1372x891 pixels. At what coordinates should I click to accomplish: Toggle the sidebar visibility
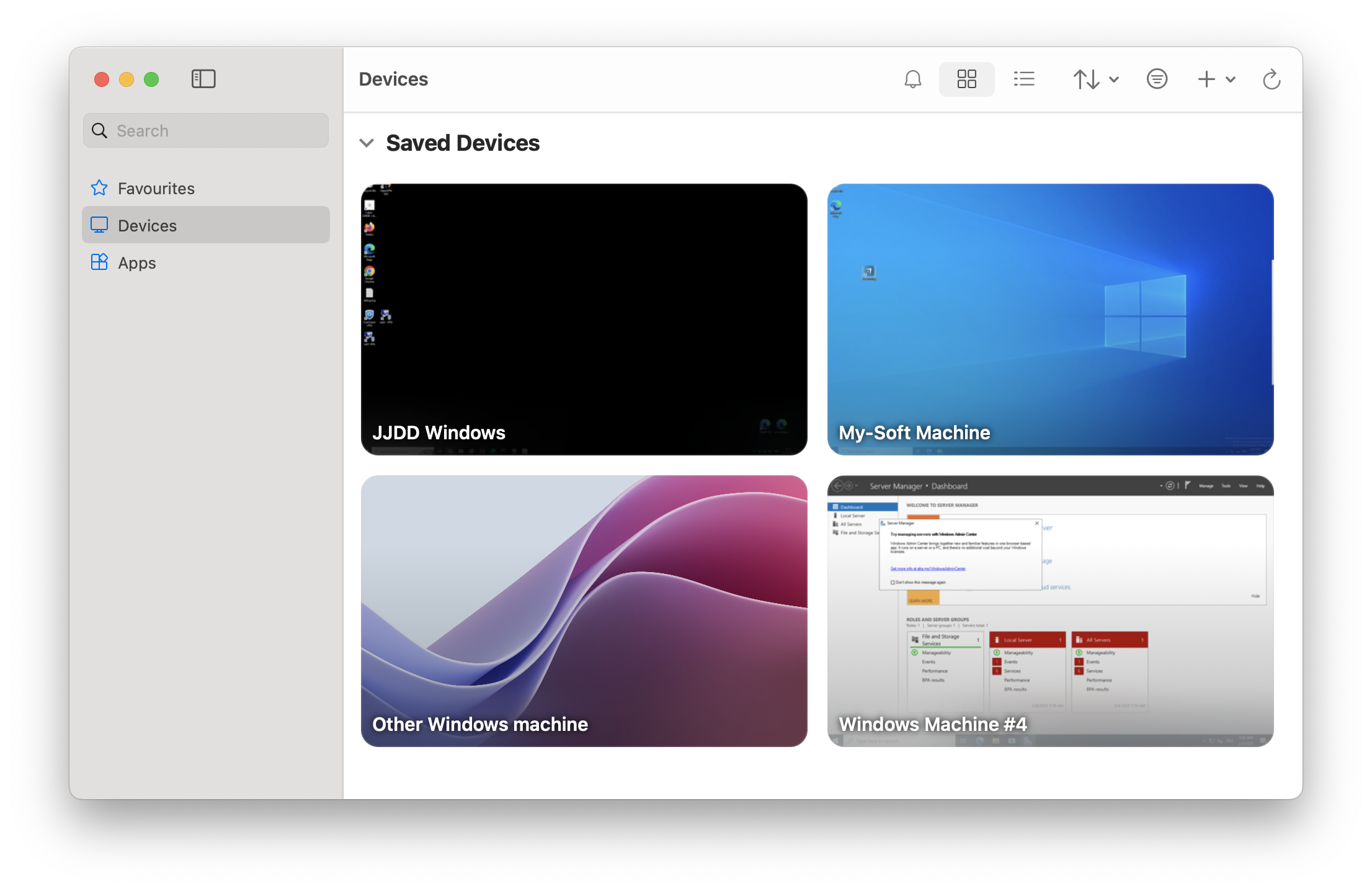tap(203, 79)
